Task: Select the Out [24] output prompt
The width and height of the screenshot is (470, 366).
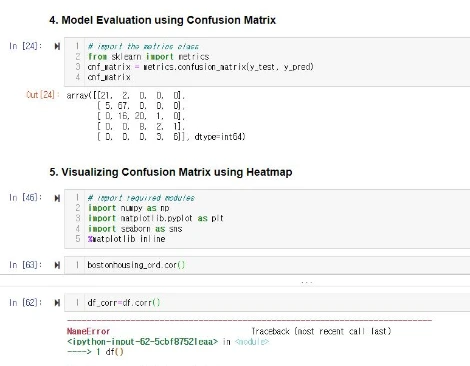Action: 43,95
